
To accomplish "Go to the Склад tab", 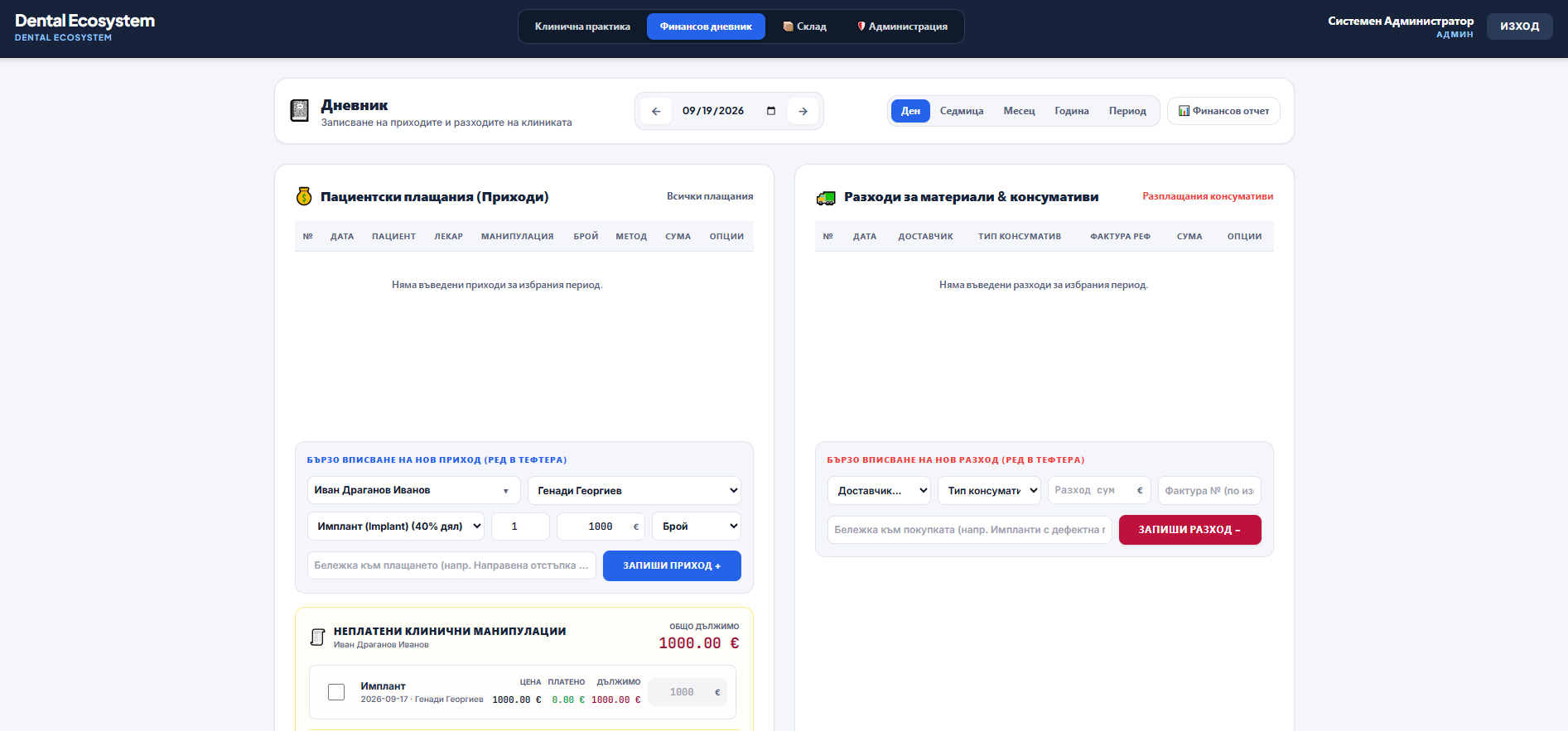I will coord(804,26).
